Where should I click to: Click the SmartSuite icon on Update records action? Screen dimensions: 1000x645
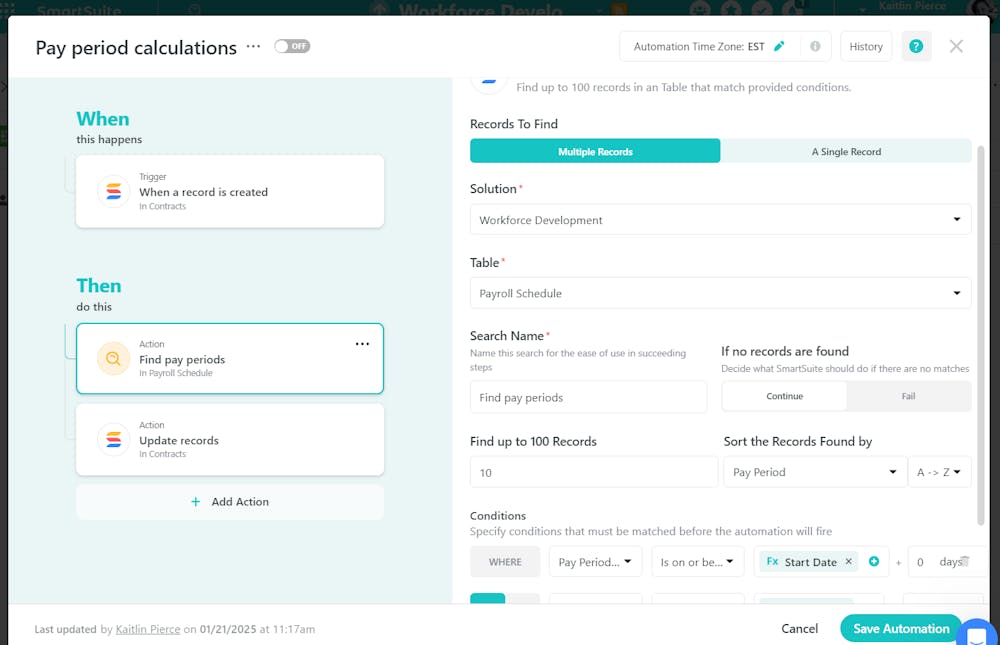point(113,439)
